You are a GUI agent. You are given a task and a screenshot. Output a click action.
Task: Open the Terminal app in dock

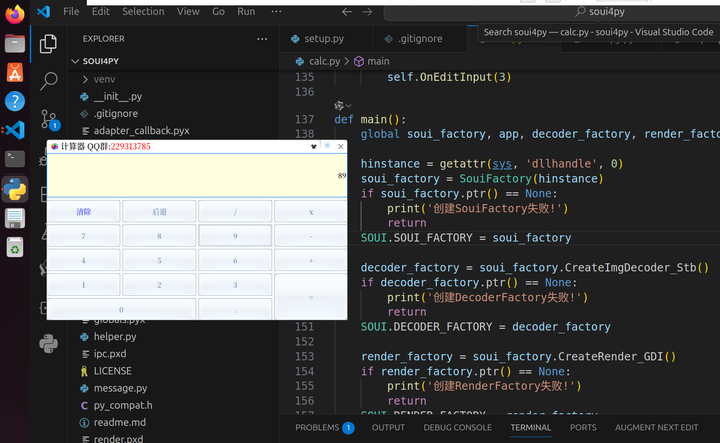coord(15,159)
